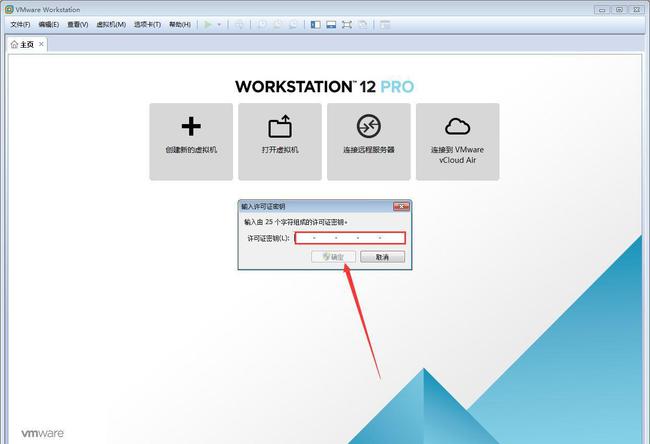Viewport: 650px width, 444px height.
Task: Minimize the VMware Workstation window
Action: click(602, 10)
